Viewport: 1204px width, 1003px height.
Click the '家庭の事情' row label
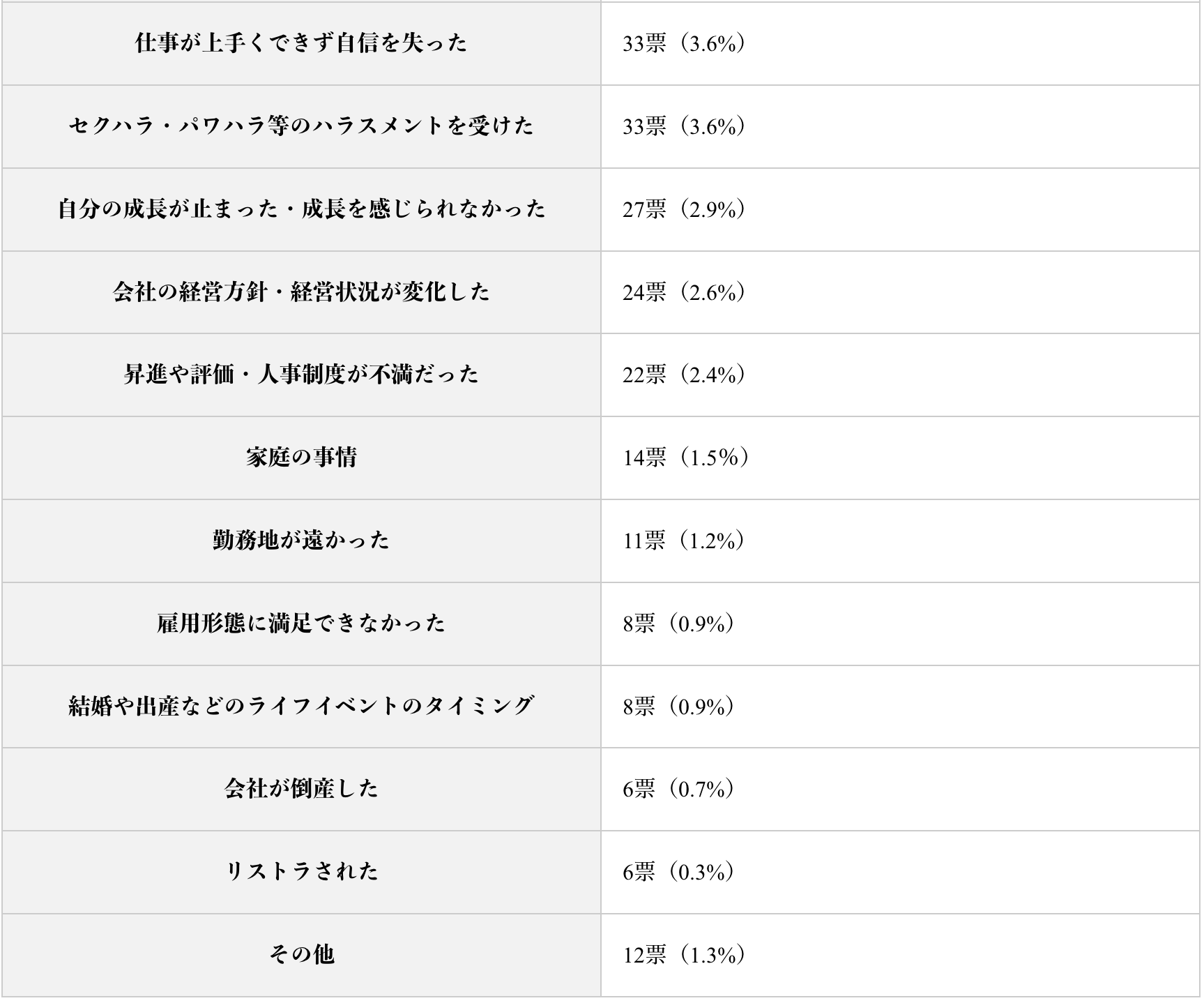pyautogui.click(x=301, y=458)
